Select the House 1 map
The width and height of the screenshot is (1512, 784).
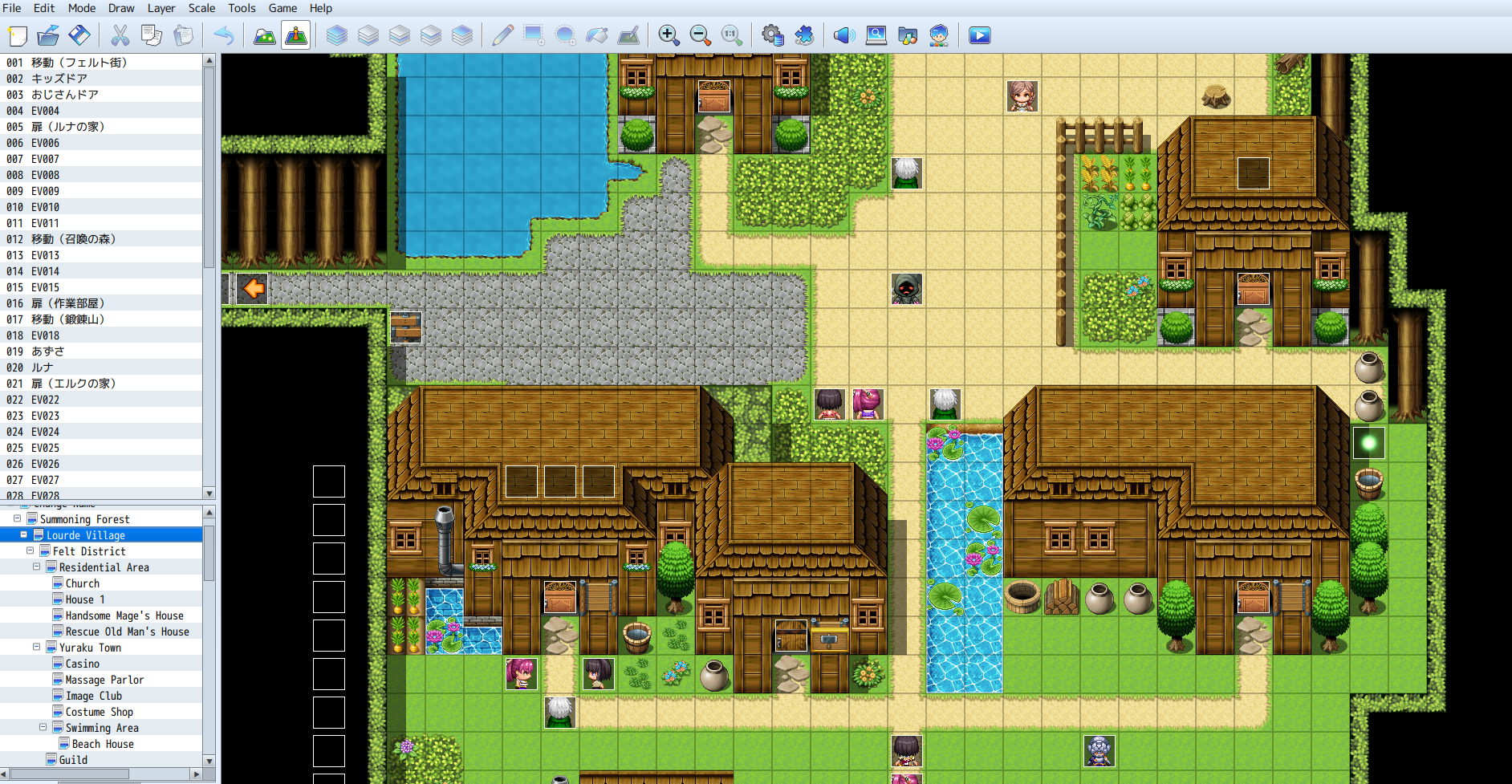(85, 599)
